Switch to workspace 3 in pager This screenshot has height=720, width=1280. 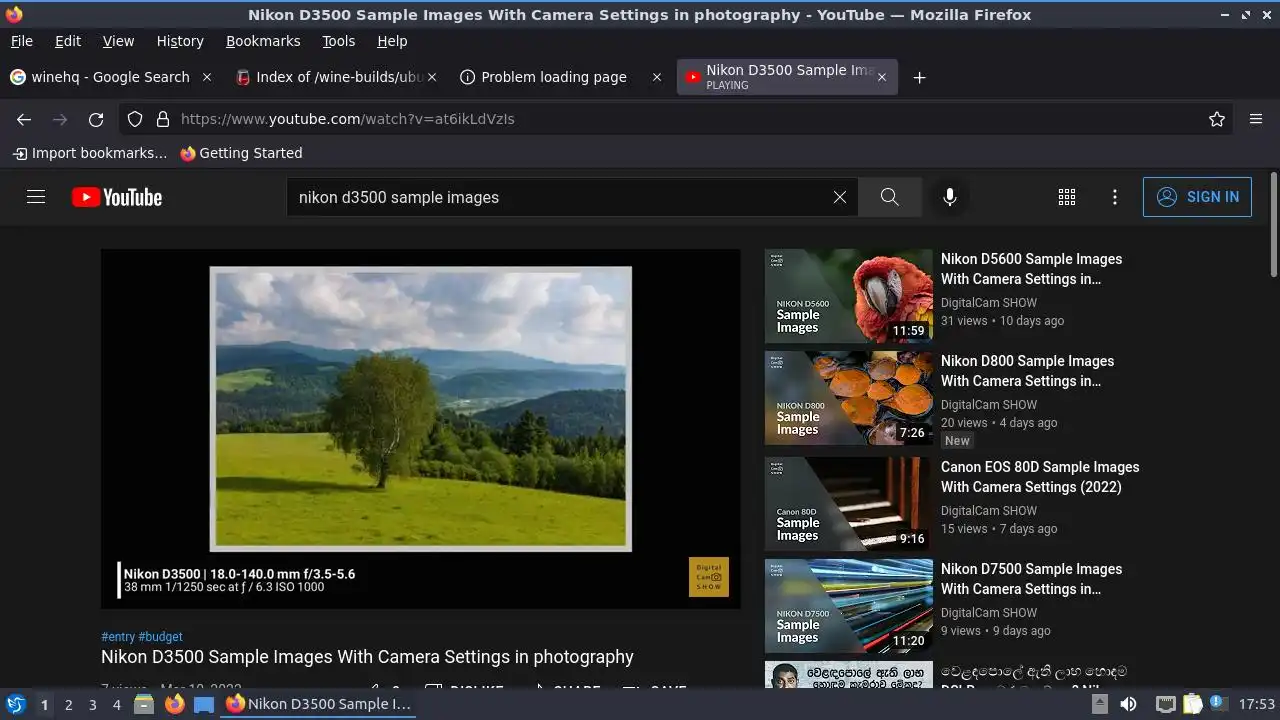[x=92, y=704]
